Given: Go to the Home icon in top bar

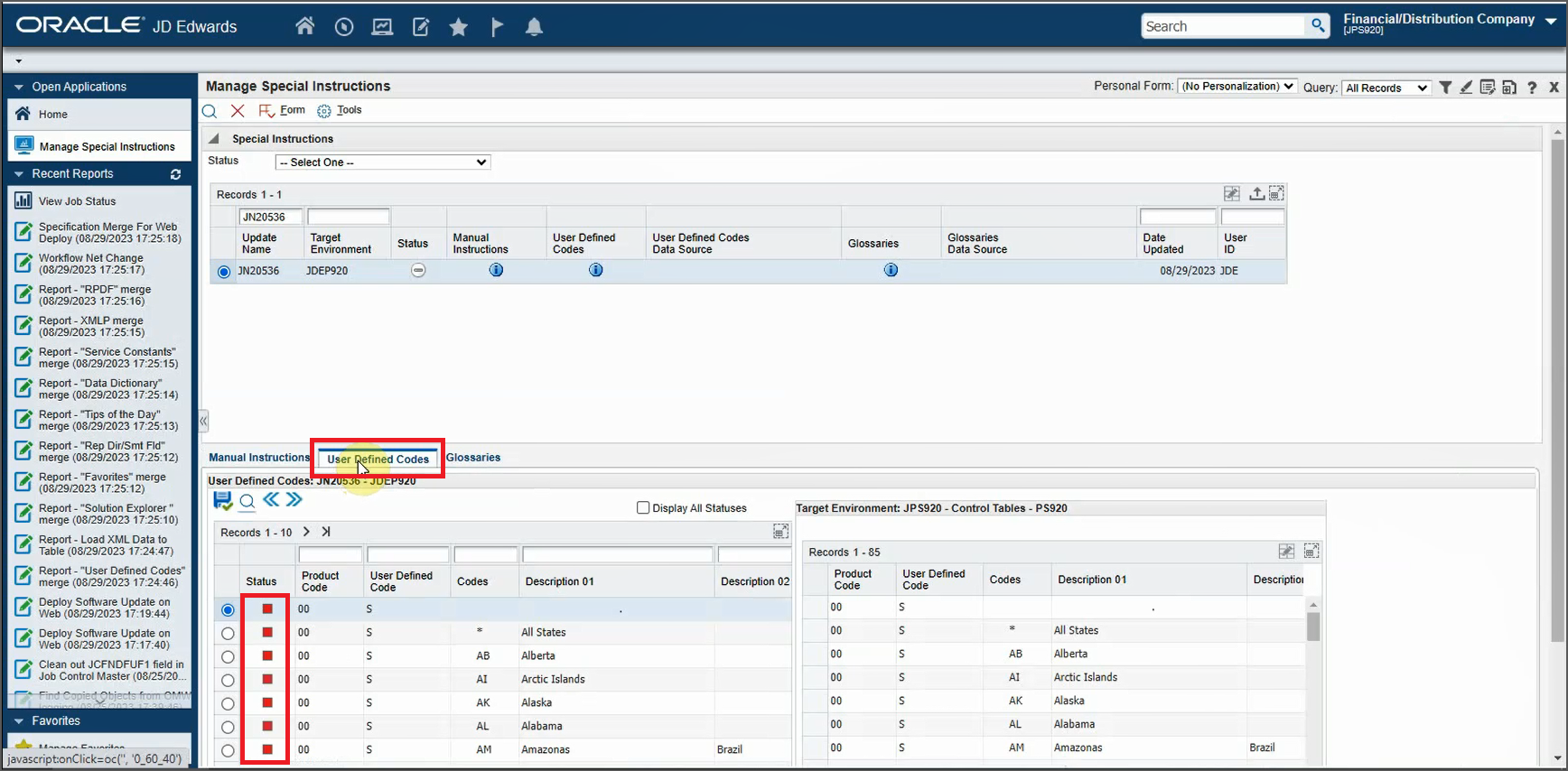Looking at the screenshot, I should (x=305, y=26).
